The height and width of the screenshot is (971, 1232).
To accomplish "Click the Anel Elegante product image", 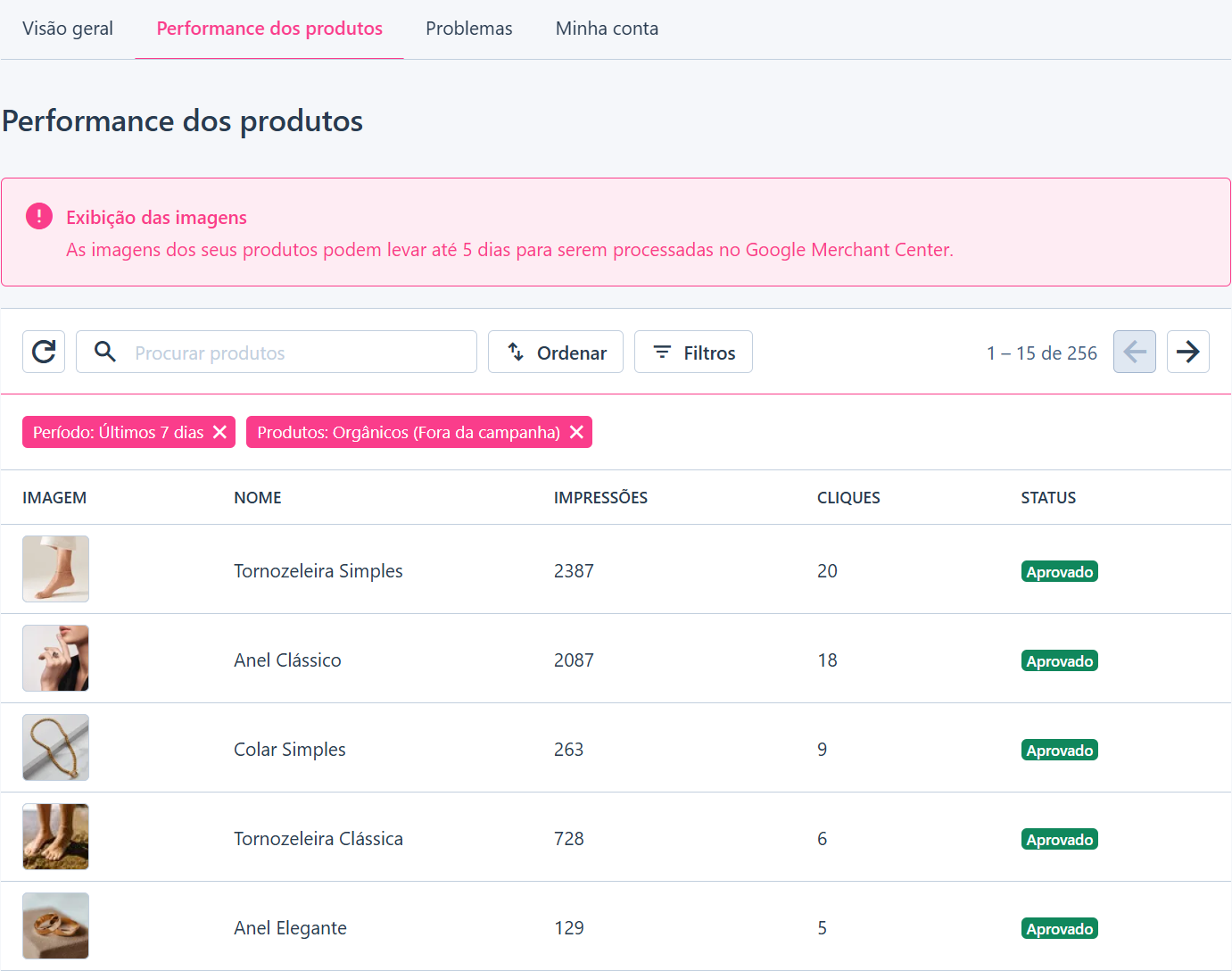I will 55,925.
